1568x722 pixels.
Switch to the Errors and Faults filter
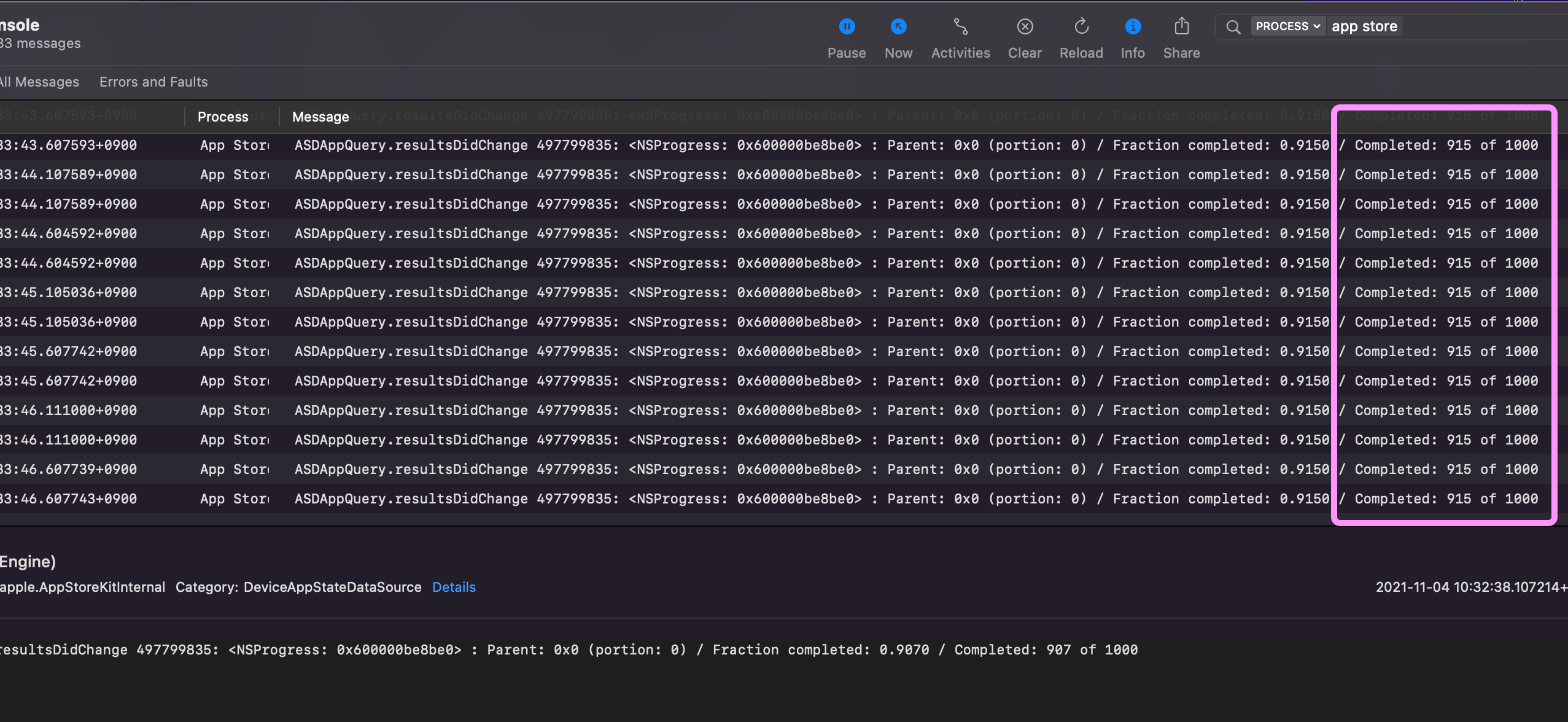[153, 82]
